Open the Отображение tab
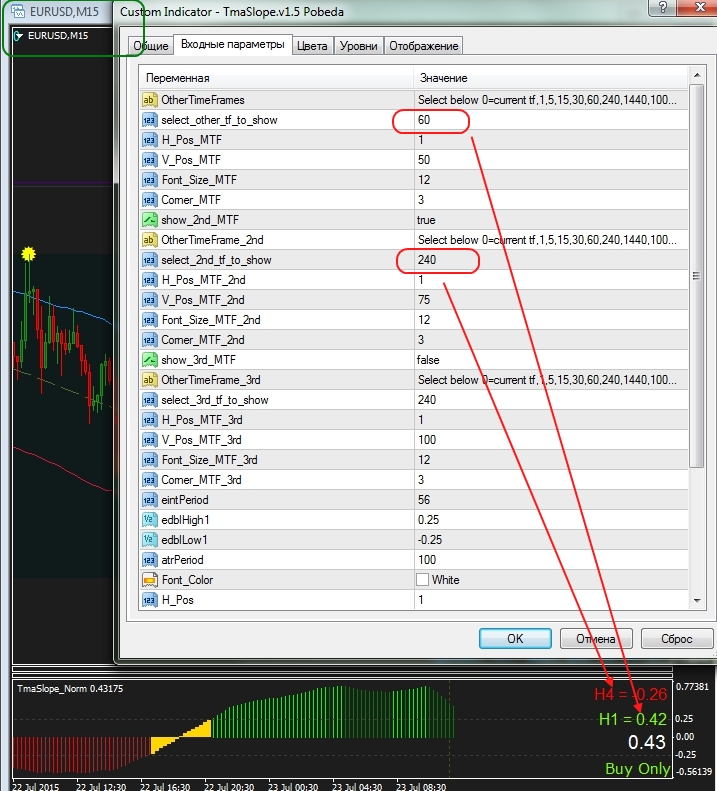The image size is (717, 791). coord(423,46)
